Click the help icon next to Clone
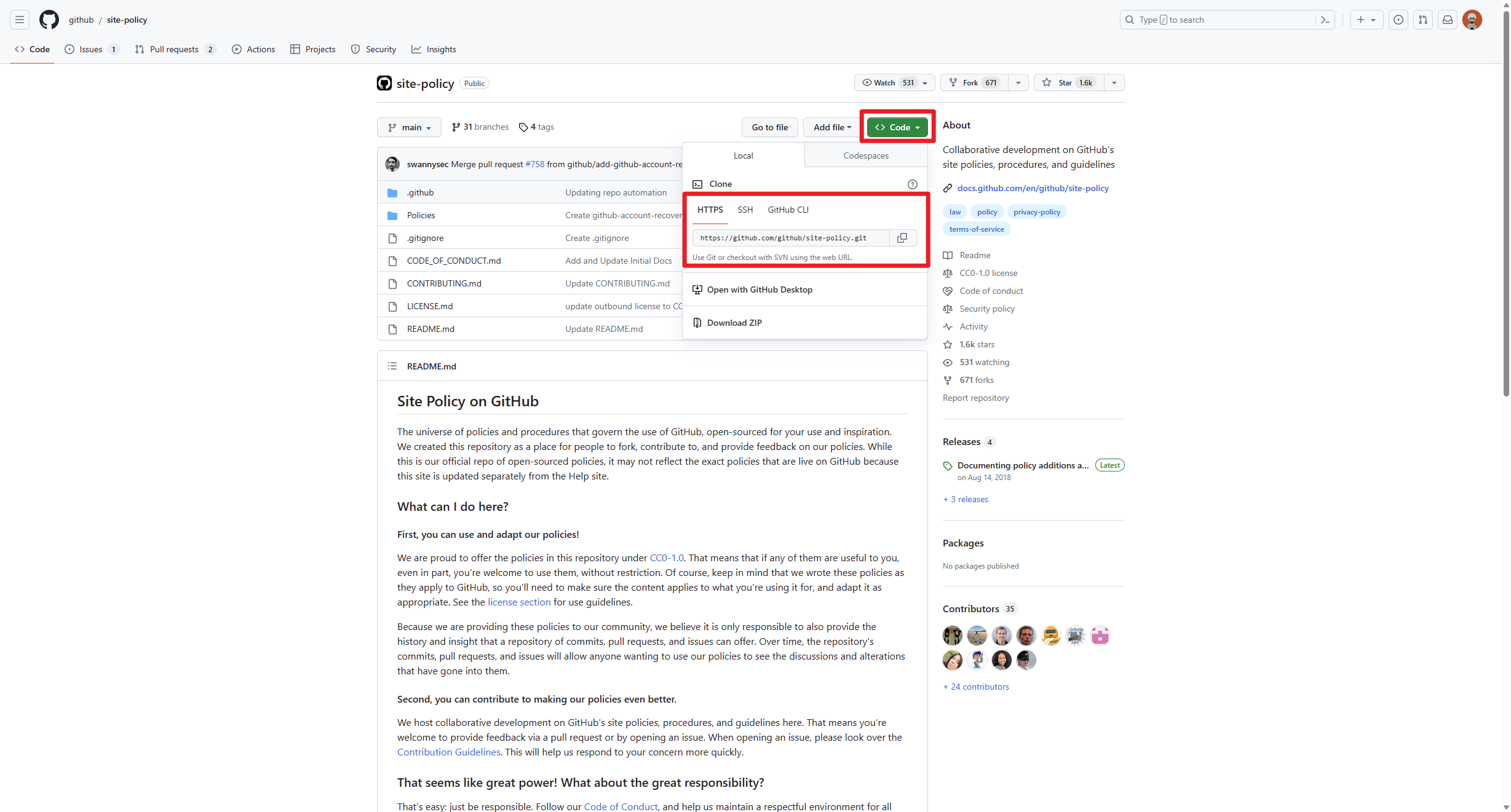Viewport: 1511px width, 812px height. click(x=912, y=184)
